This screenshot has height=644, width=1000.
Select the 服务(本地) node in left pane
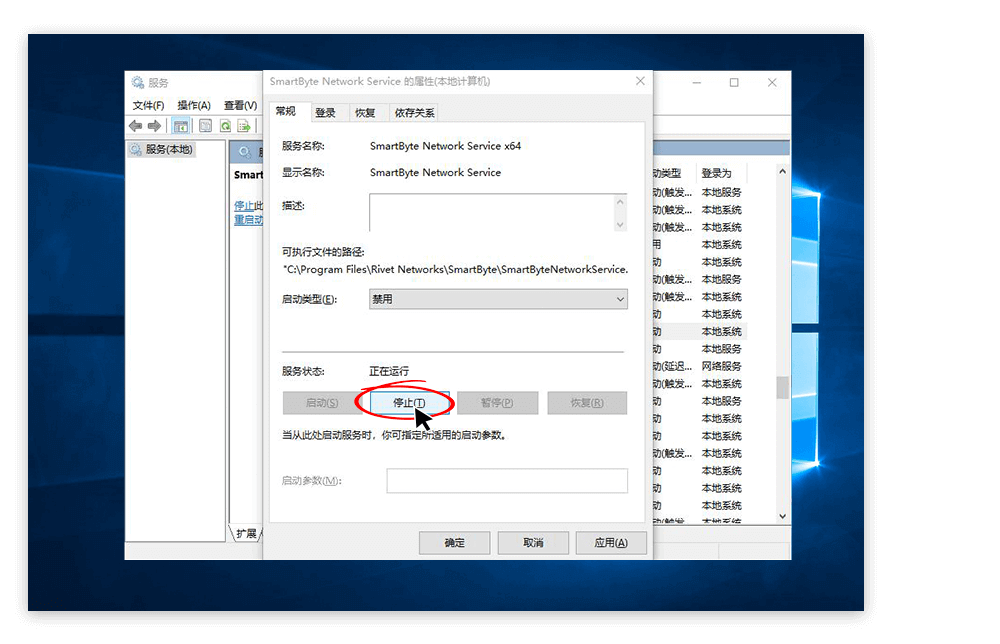[x=167, y=148]
